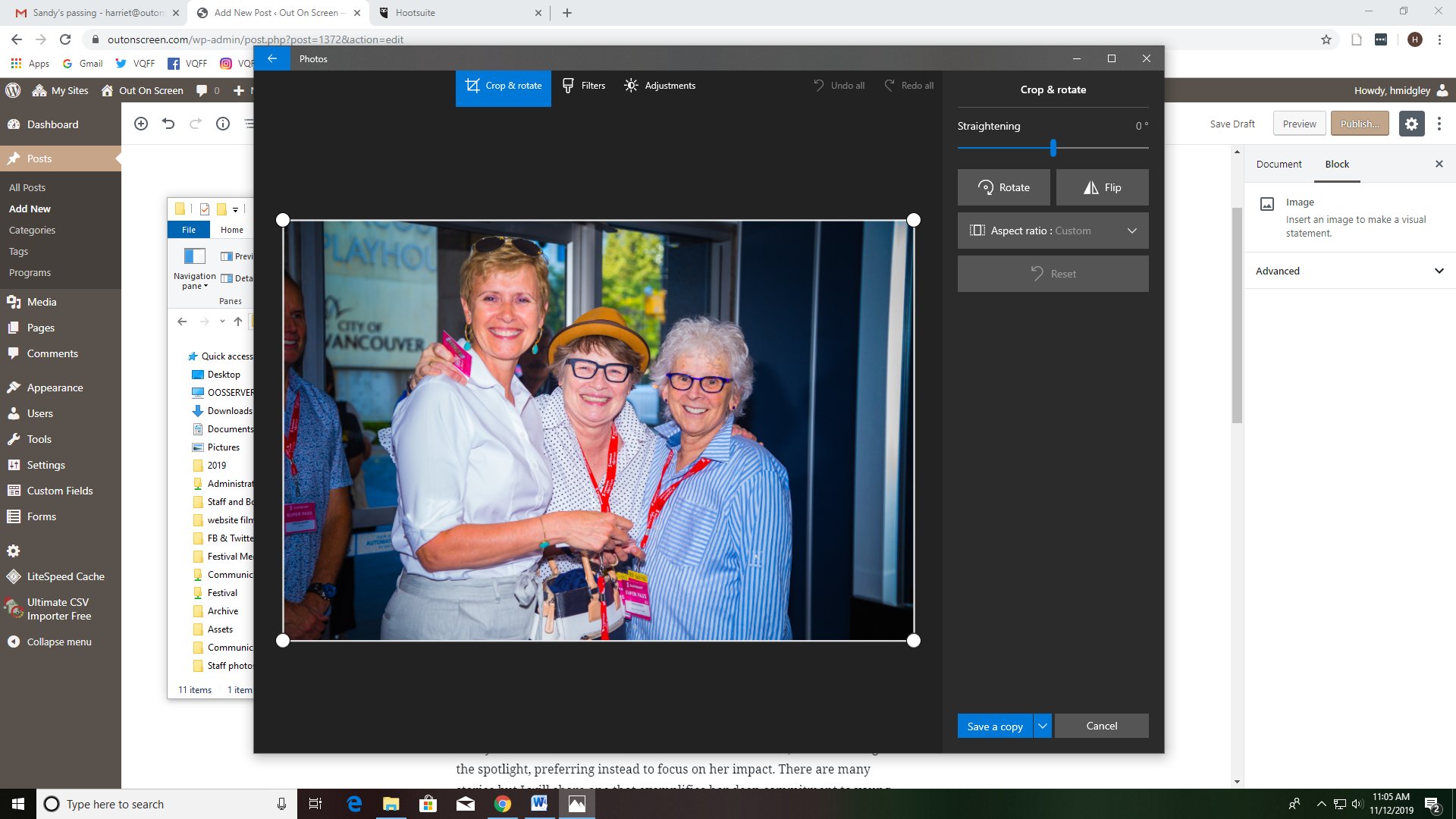Screen dimensions: 1456x819
Task: Open Task View on the taskbar
Action: [x=315, y=804]
